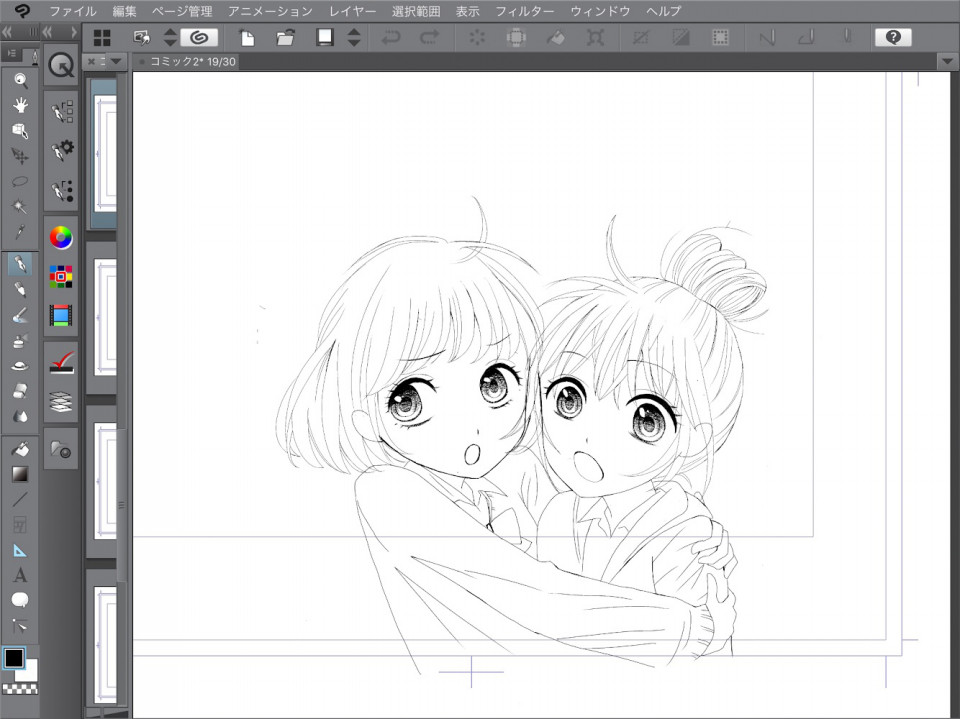This screenshot has width=960, height=719.
Task: Open the help question mark button
Action: [x=893, y=38]
